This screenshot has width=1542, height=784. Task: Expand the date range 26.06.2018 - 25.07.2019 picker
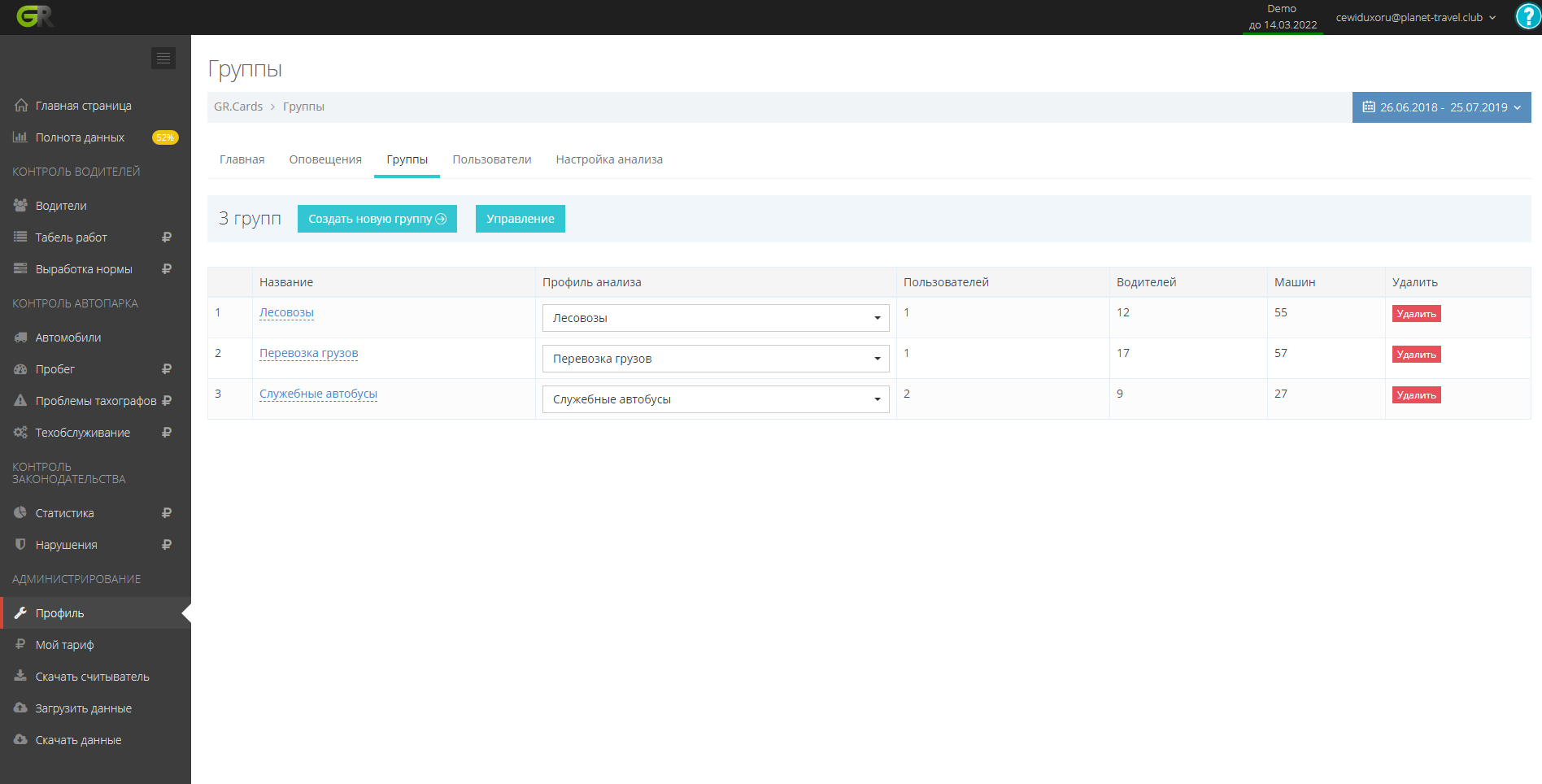tap(1441, 107)
